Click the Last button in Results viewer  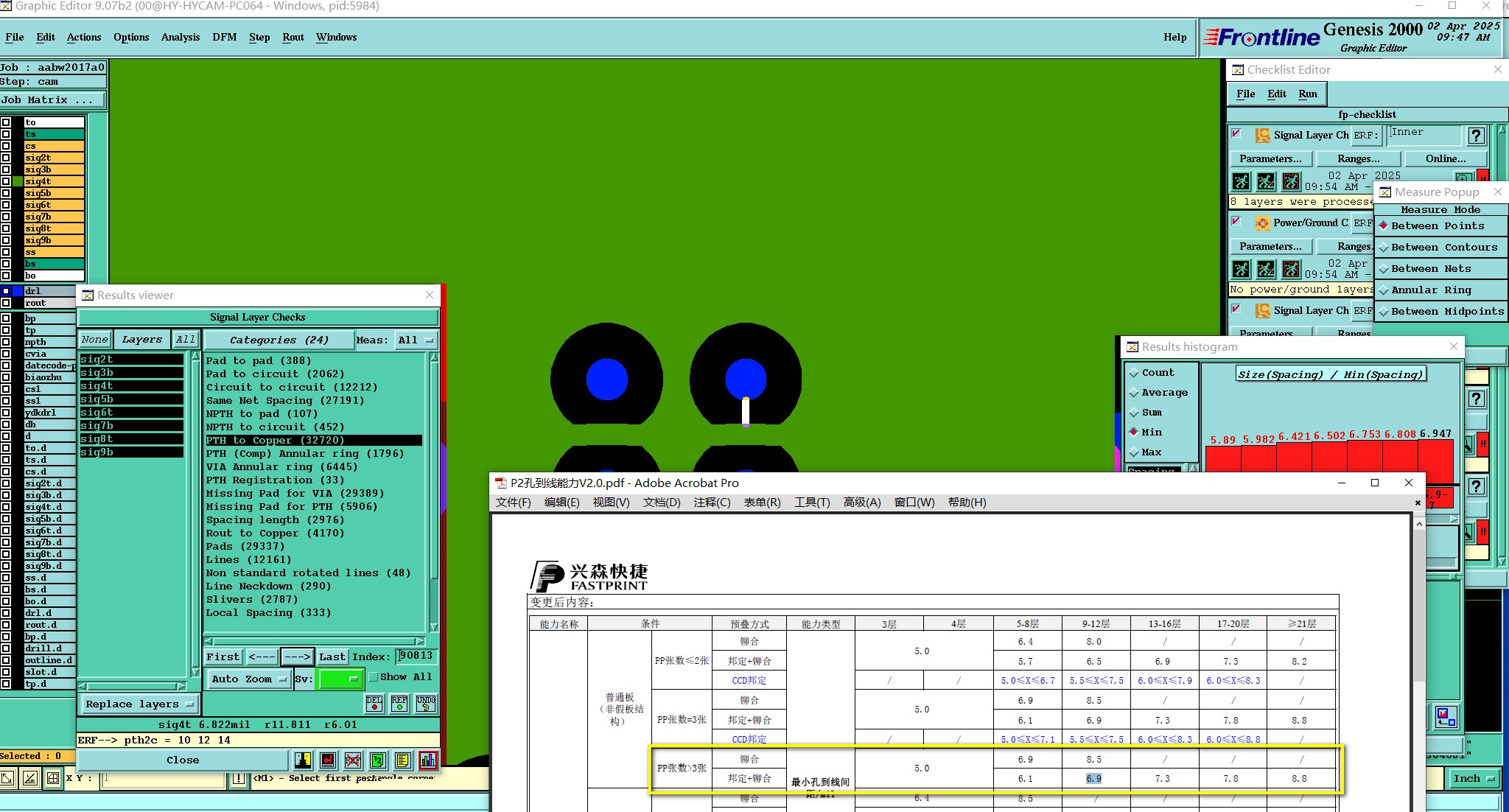(332, 657)
